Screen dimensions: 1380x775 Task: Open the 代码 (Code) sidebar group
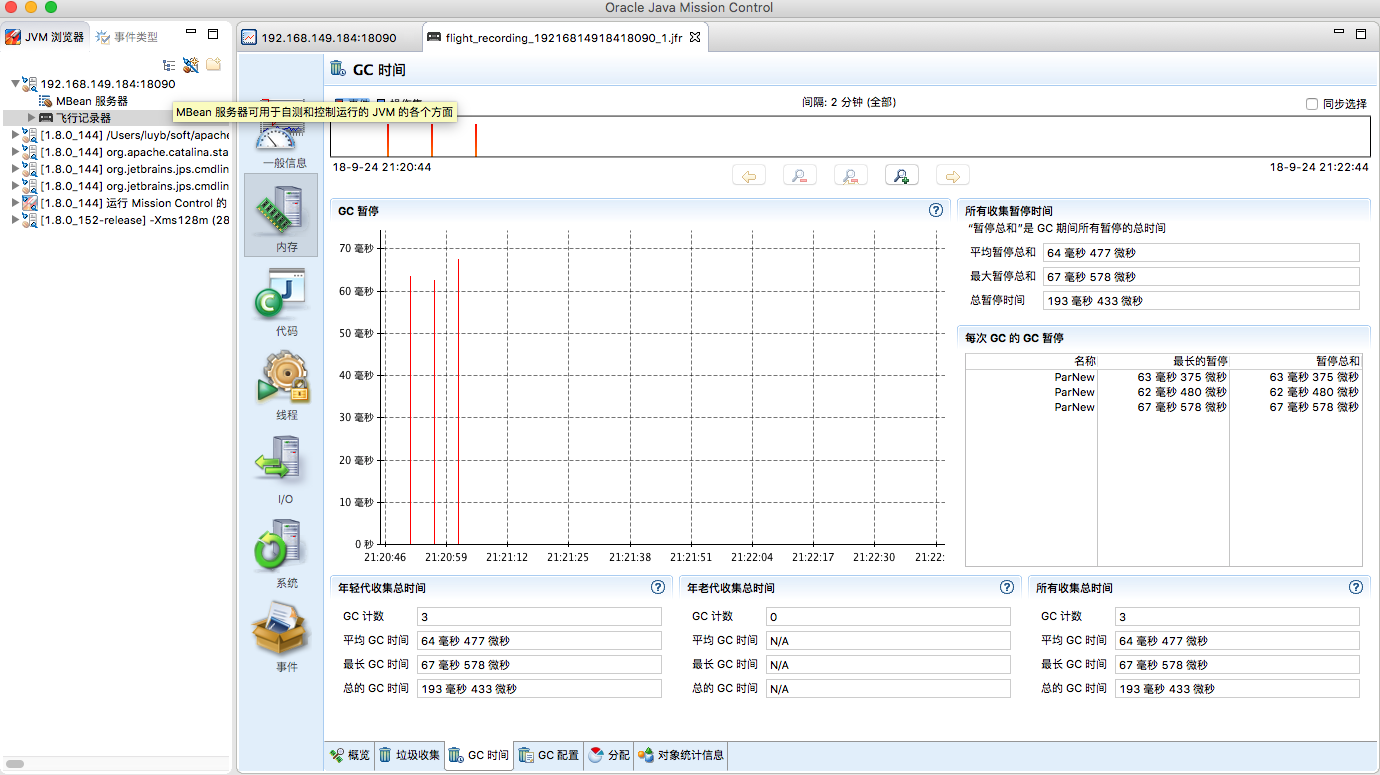[x=281, y=300]
